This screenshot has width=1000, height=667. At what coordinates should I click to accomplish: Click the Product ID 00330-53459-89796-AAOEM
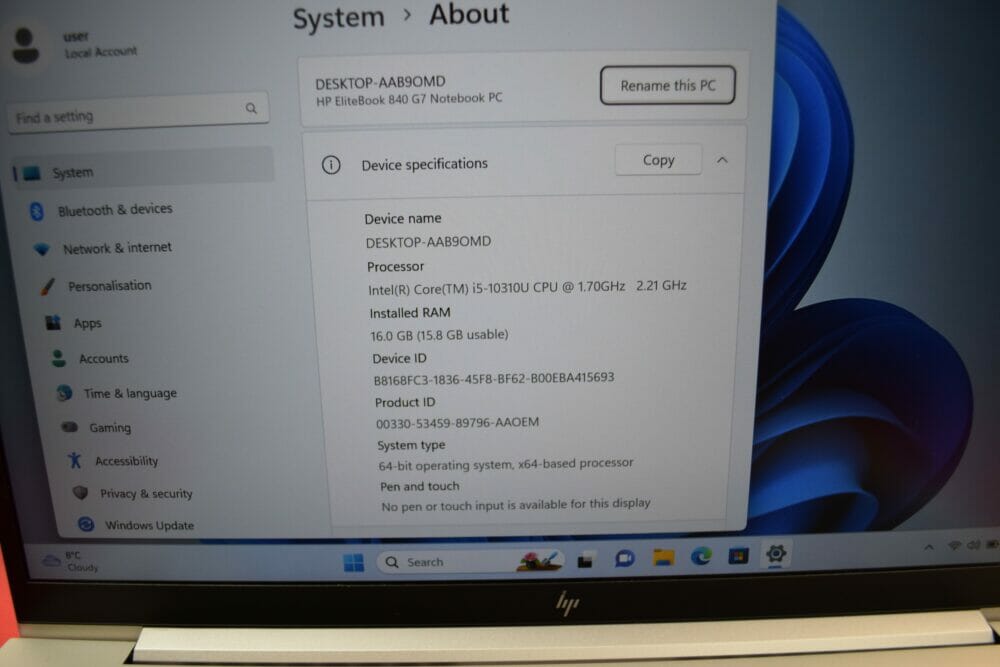(x=457, y=423)
